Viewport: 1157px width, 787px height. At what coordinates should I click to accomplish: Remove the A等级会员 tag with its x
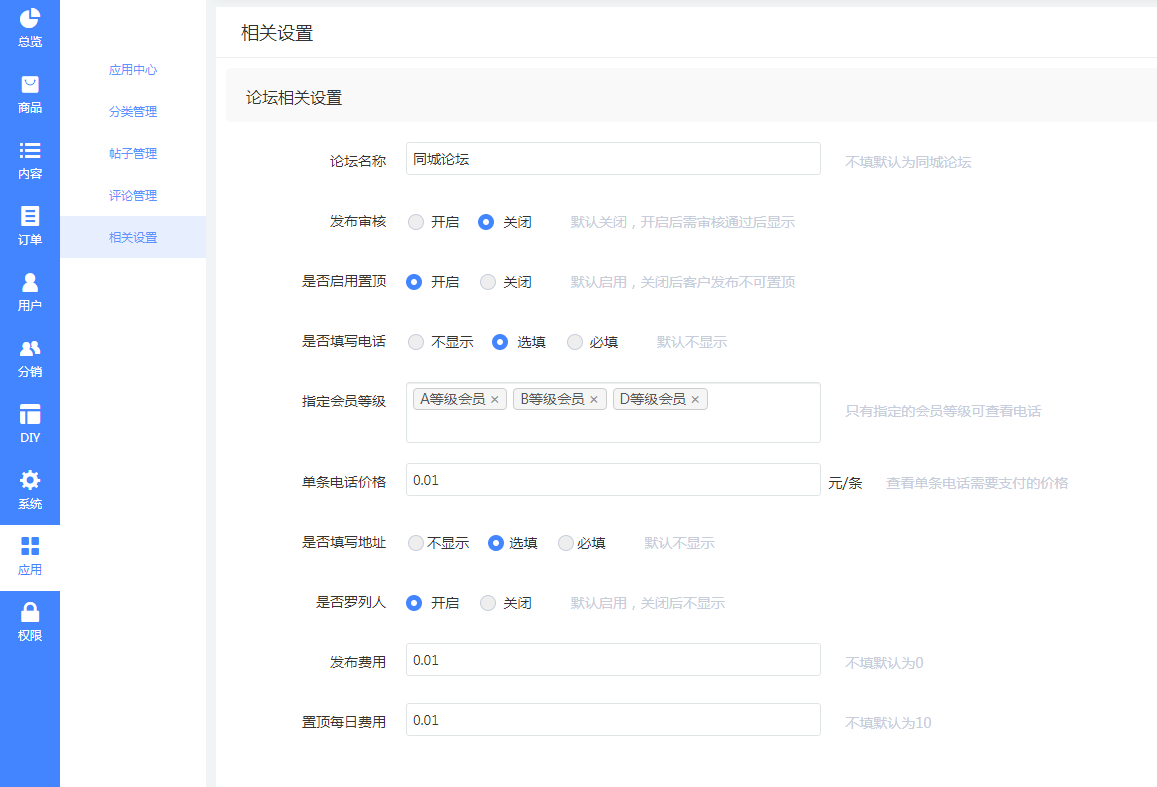494,400
